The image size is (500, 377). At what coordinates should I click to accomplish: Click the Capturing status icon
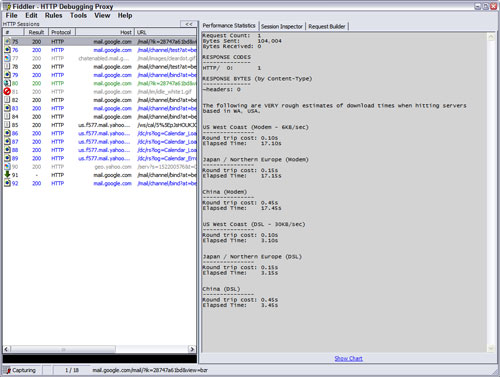point(7,370)
